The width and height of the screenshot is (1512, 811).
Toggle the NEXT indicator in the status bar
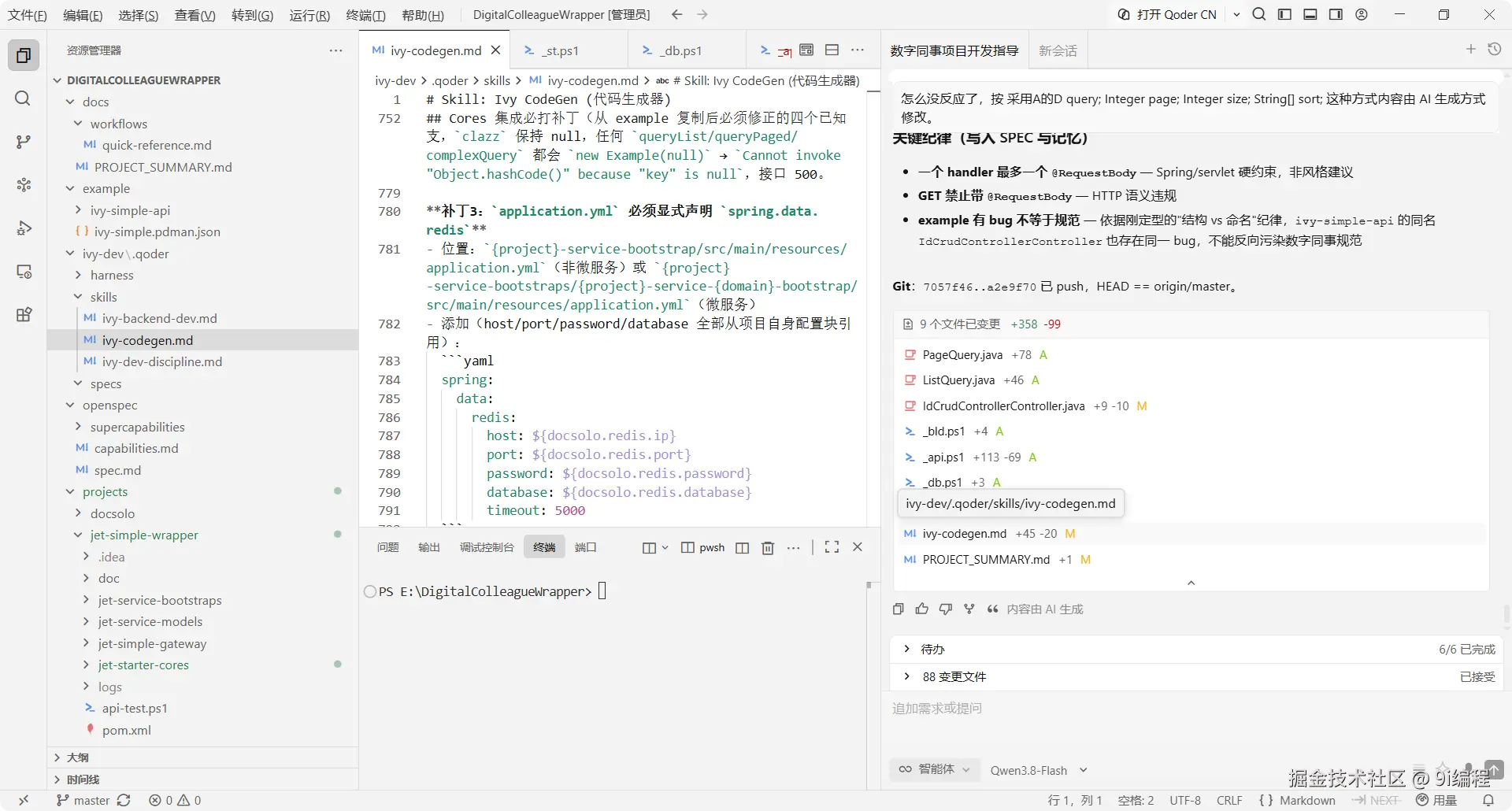coord(1377,800)
